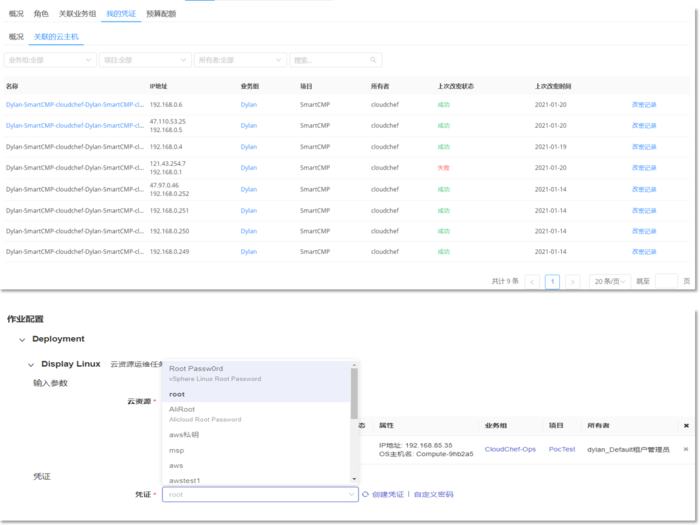Click the Dylan link in the 192.168.0.4 row
700x525 pixels.
(249, 146)
